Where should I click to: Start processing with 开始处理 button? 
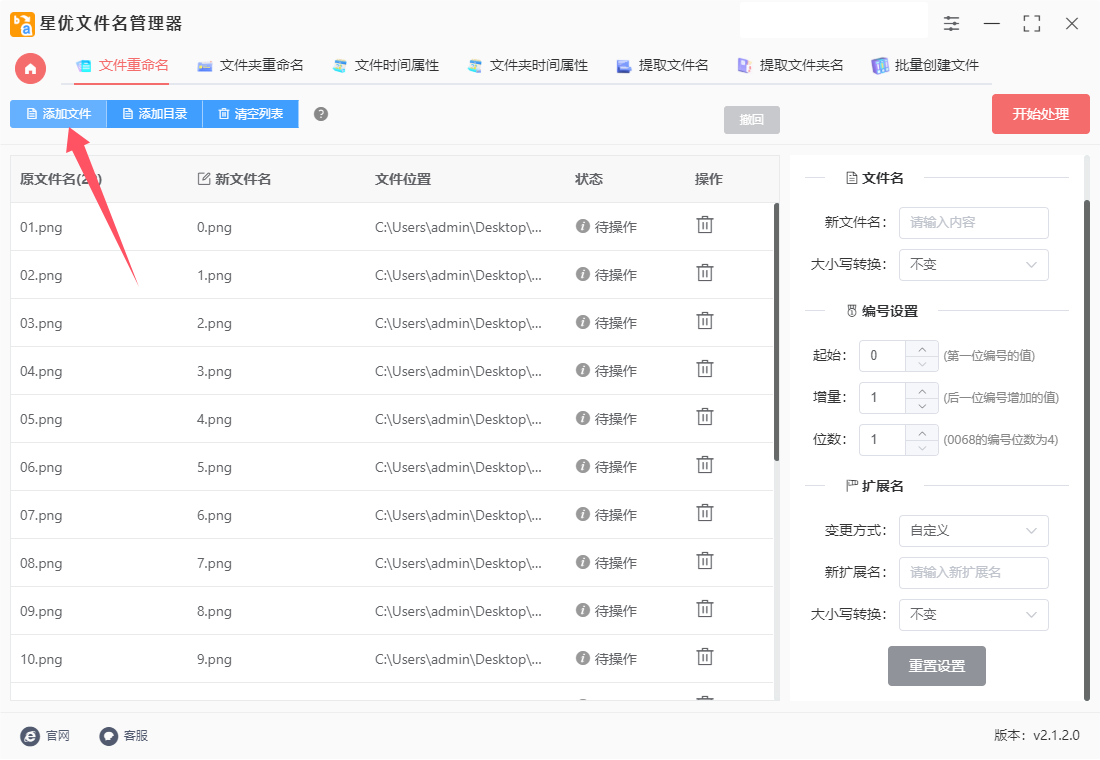(1040, 114)
